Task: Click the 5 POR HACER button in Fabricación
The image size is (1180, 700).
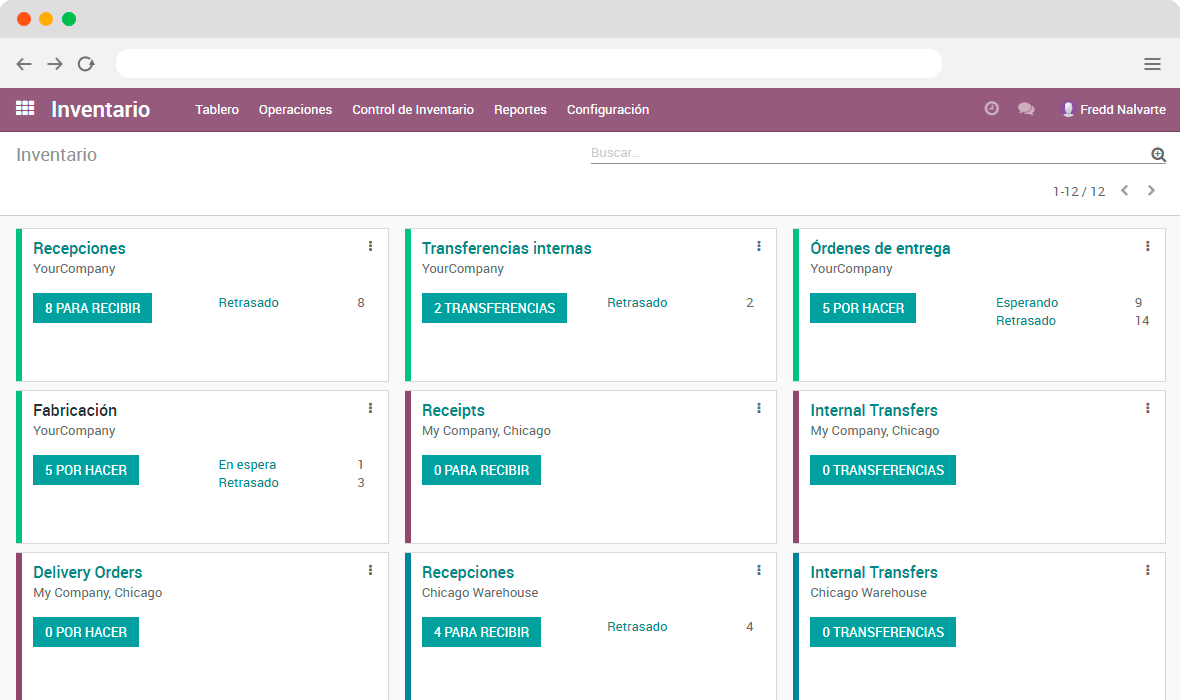Action: [x=86, y=470]
